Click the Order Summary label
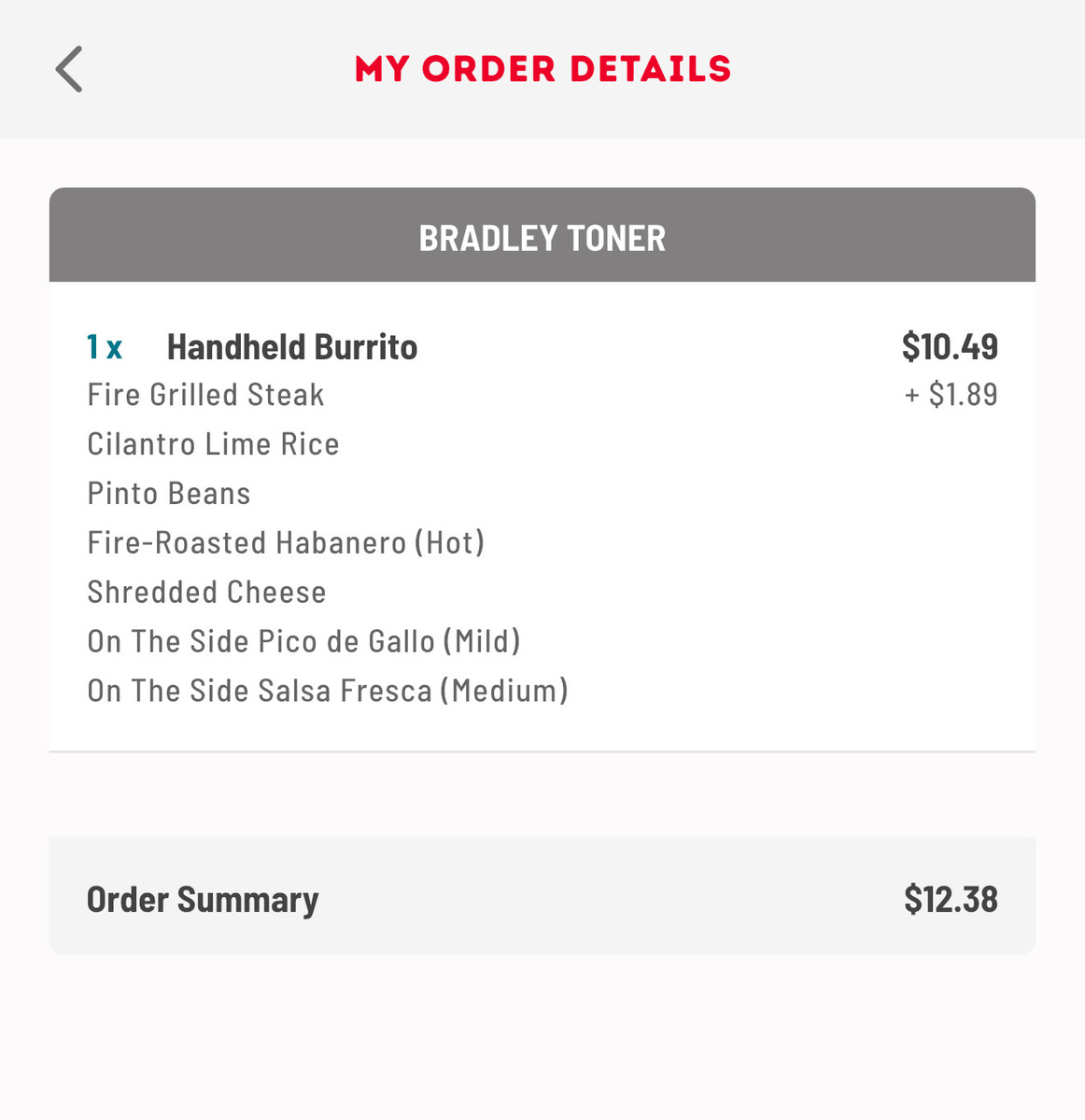Viewport: 1085px width, 1120px height. [203, 900]
